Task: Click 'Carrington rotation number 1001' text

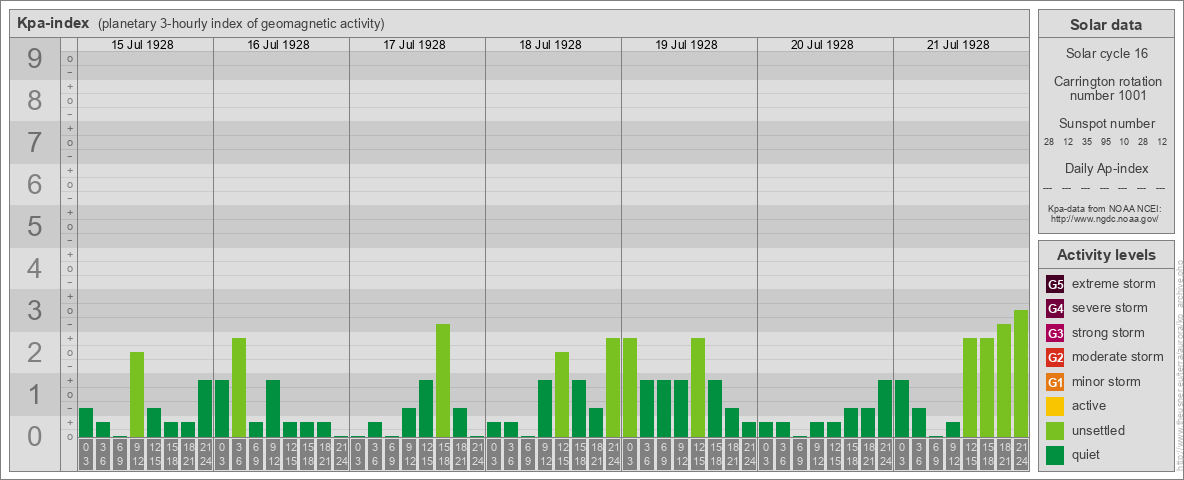Action: (1109, 88)
